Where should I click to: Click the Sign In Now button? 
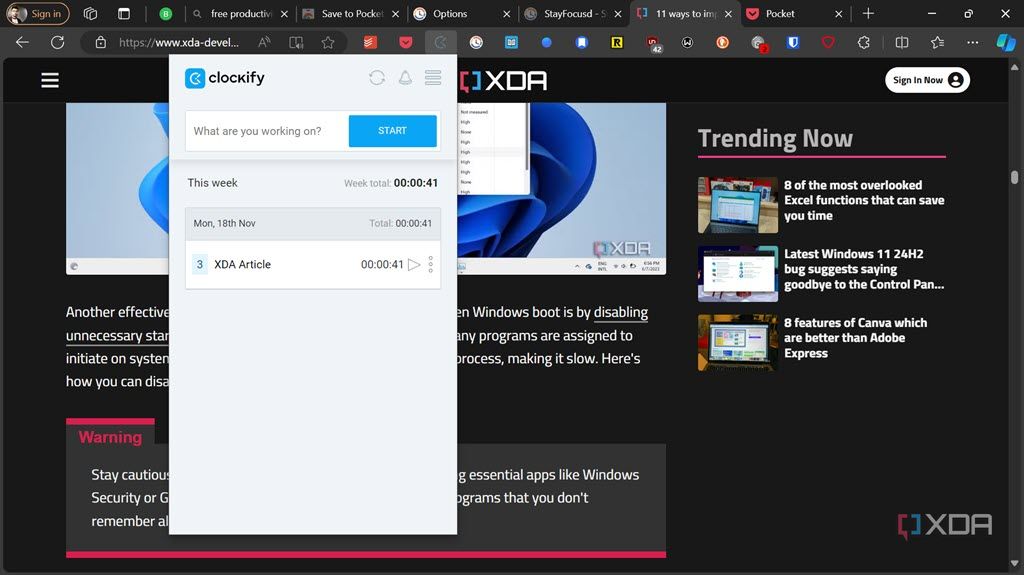coord(927,80)
